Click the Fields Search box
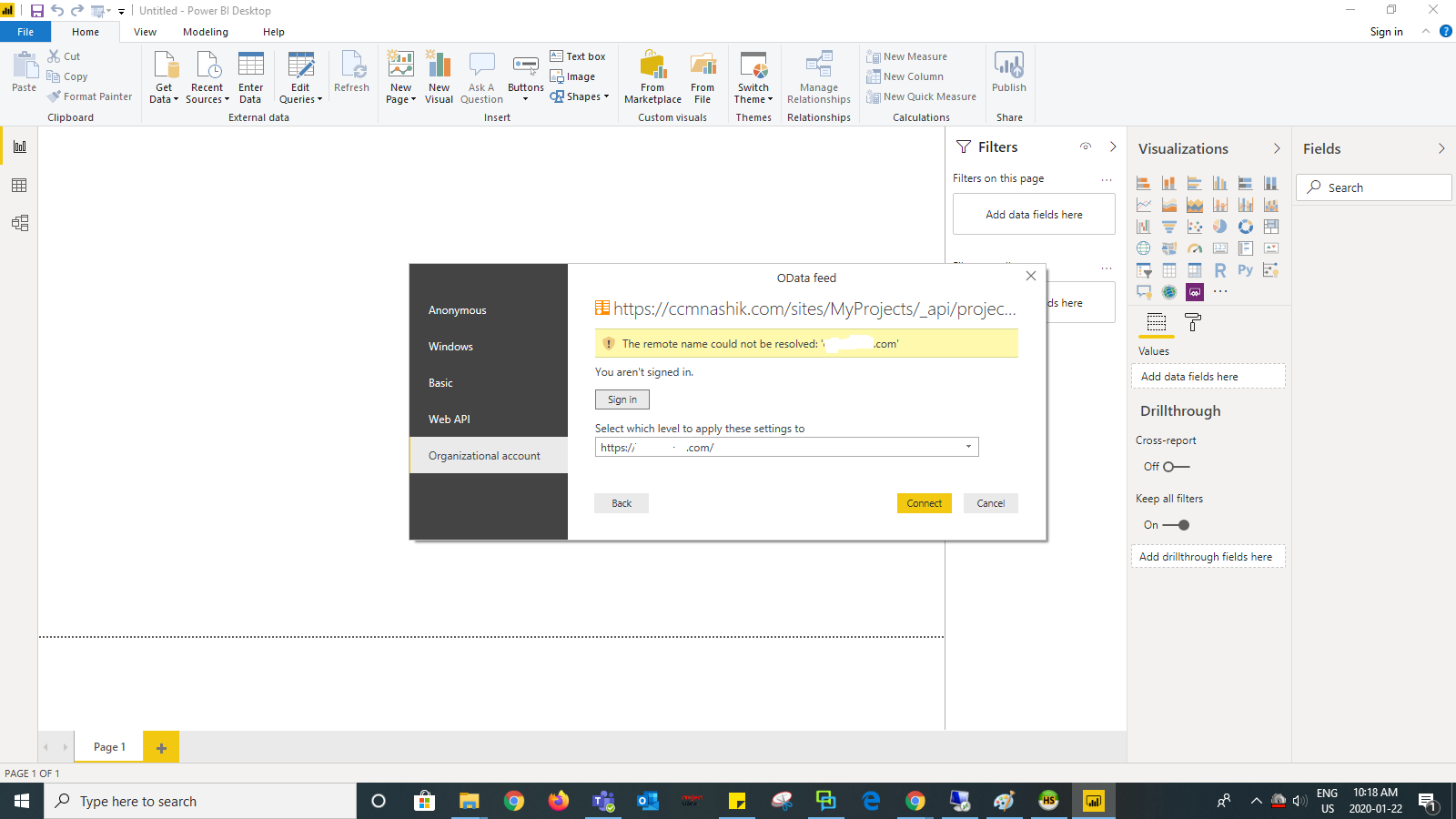The height and width of the screenshot is (819, 1456). coord(1373,187)
